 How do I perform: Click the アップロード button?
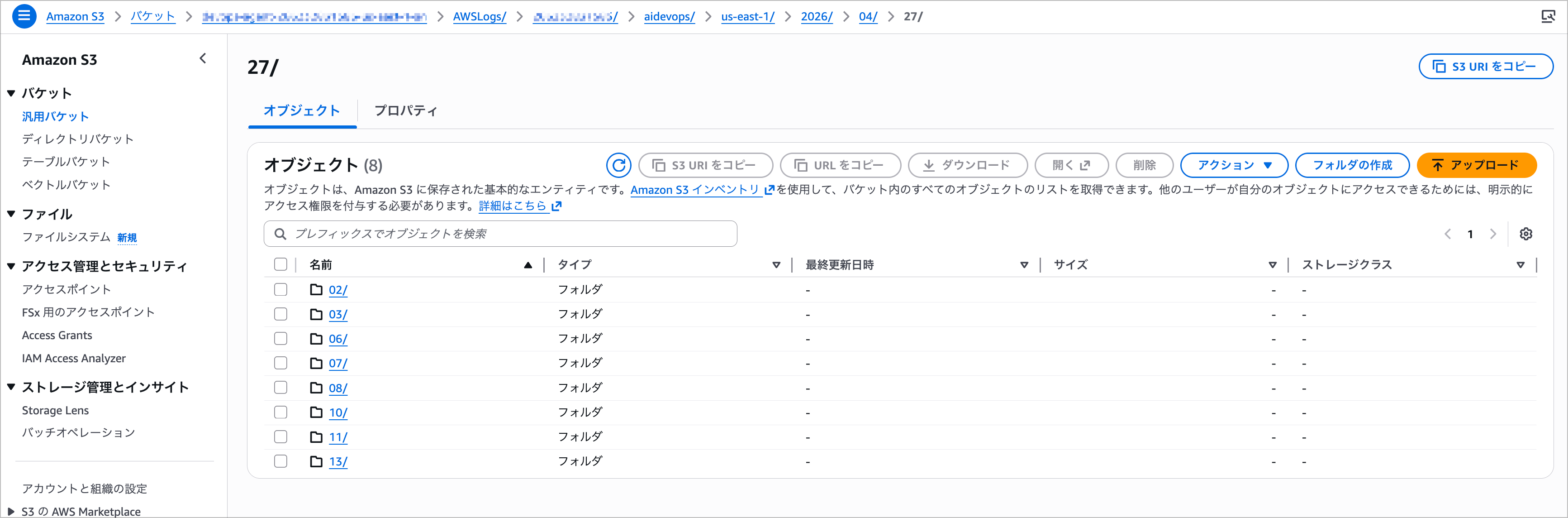(1476, 165)
